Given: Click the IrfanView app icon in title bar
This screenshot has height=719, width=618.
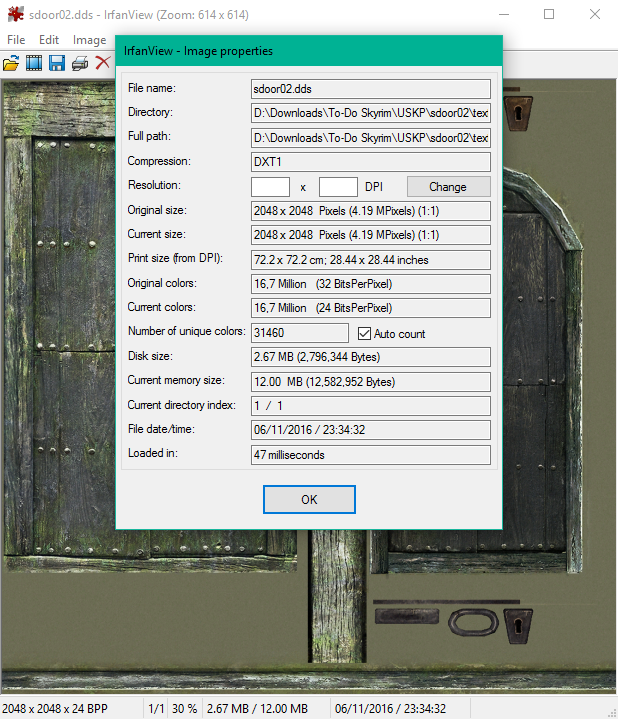Looking at the screenshot, I should point(13,15).
